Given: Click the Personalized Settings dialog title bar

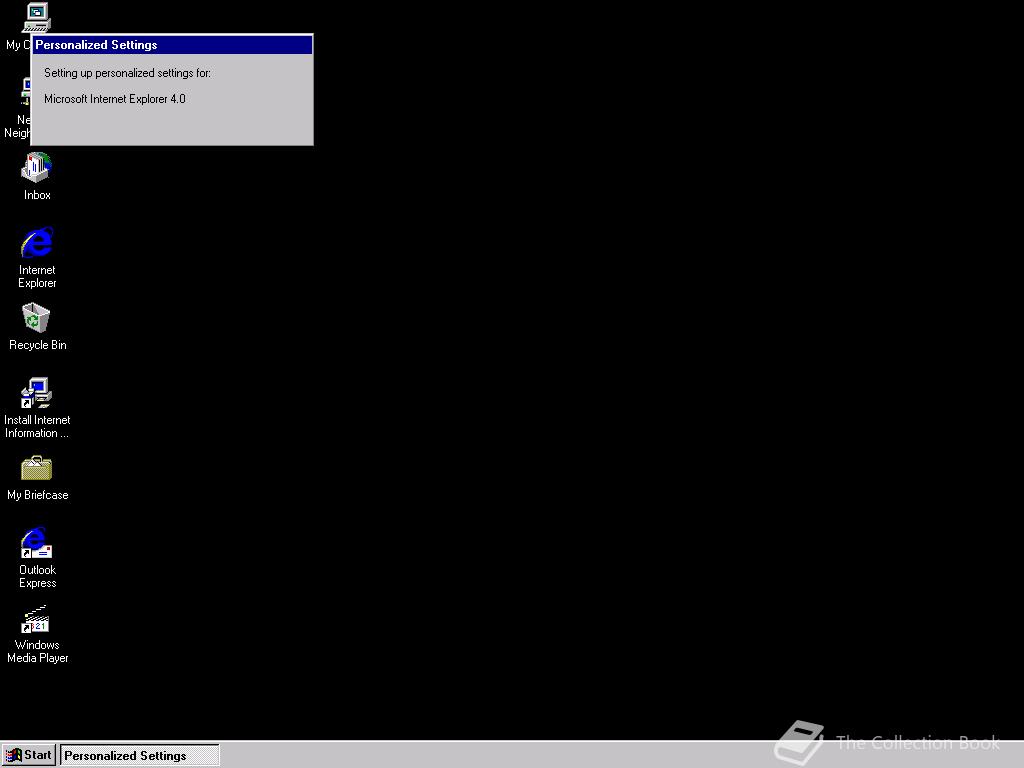Looking at the screenshot, I should [x=172, y=44].
